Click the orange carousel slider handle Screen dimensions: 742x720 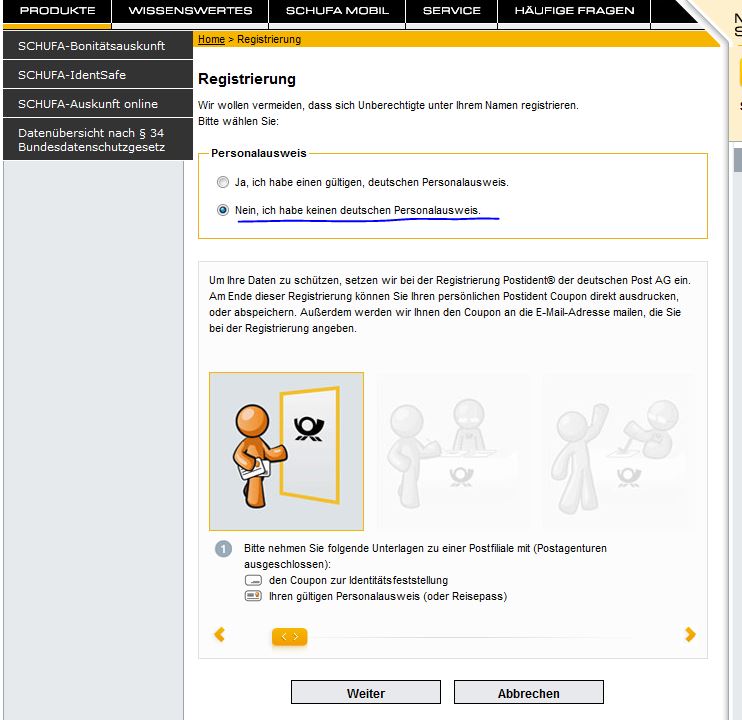pos(289,636)
